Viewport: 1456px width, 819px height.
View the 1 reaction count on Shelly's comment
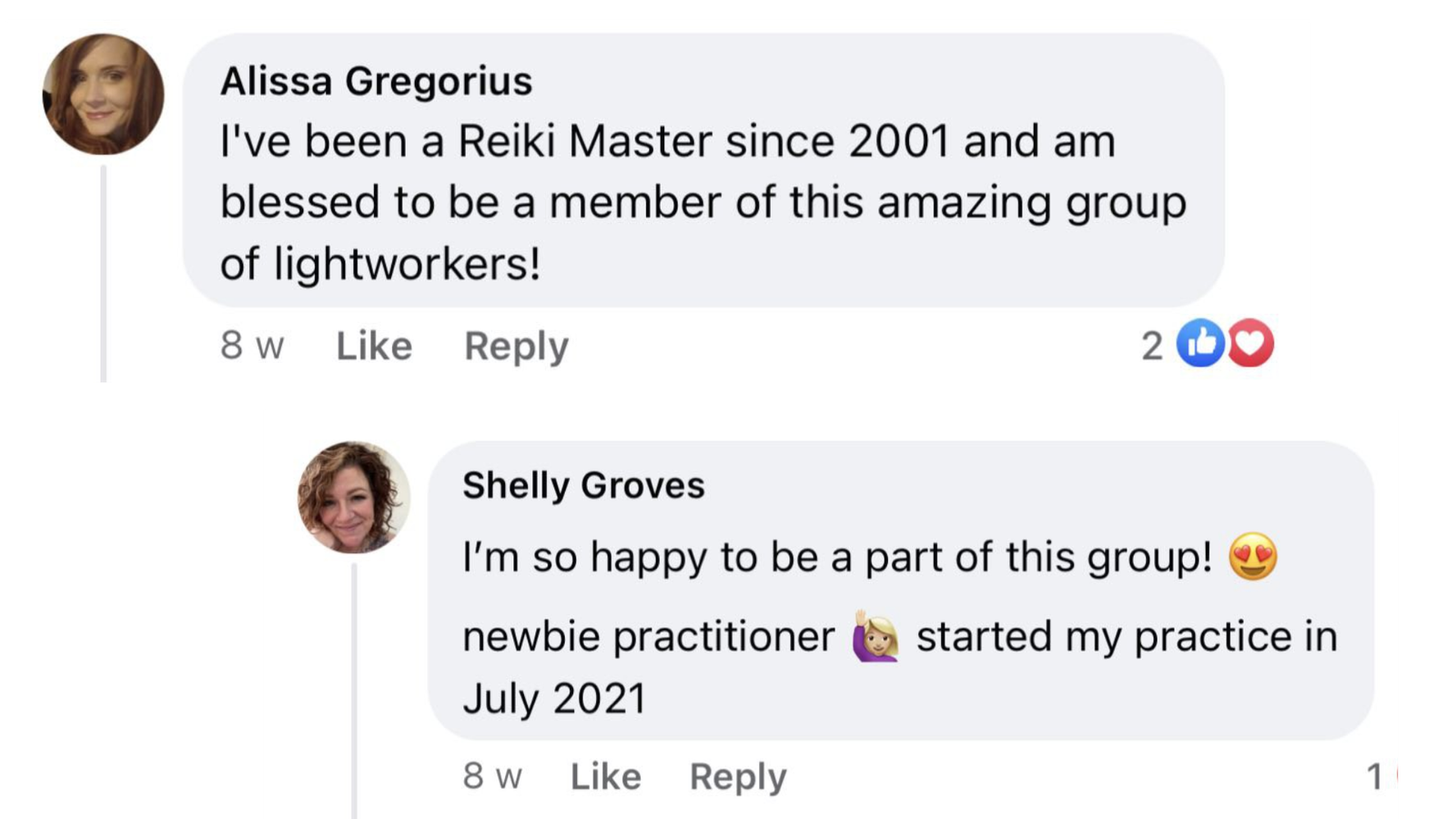[1375, 776]
